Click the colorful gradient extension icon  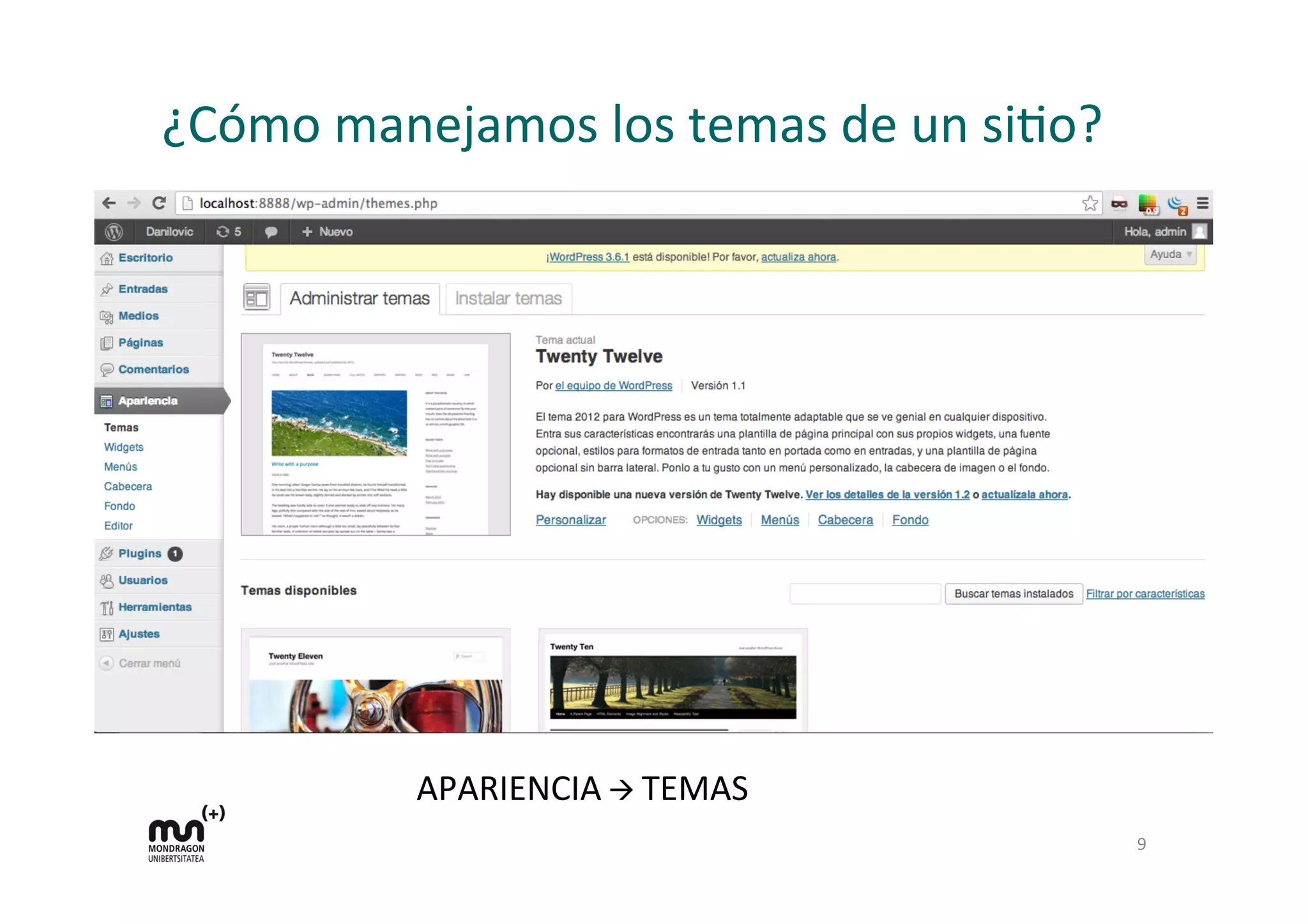pyautogui.click(x=1148, y=204)
